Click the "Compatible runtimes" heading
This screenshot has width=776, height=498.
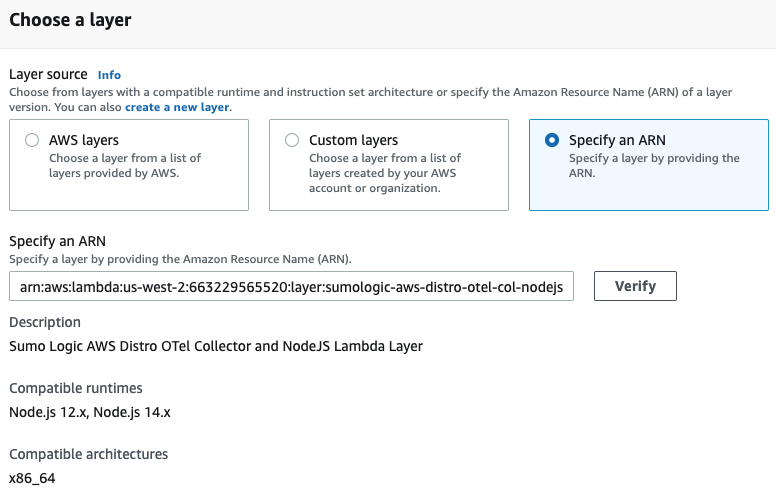tap(76, 388)
